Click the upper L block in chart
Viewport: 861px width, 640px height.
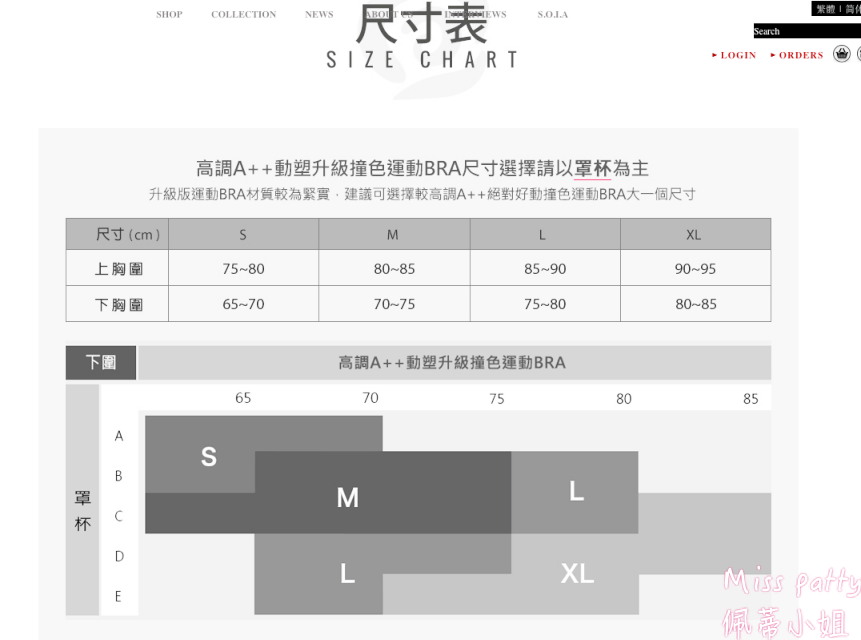point(575,492)
